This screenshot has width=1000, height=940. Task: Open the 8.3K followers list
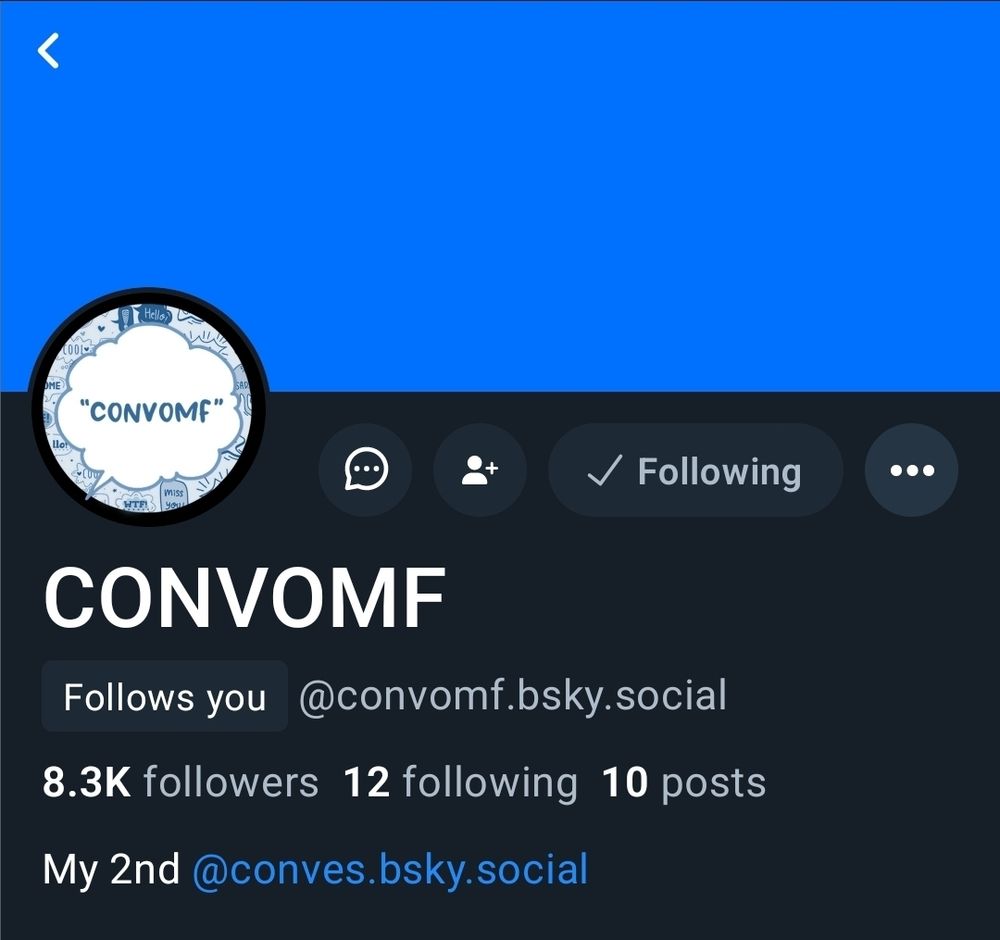coord(180,782)
